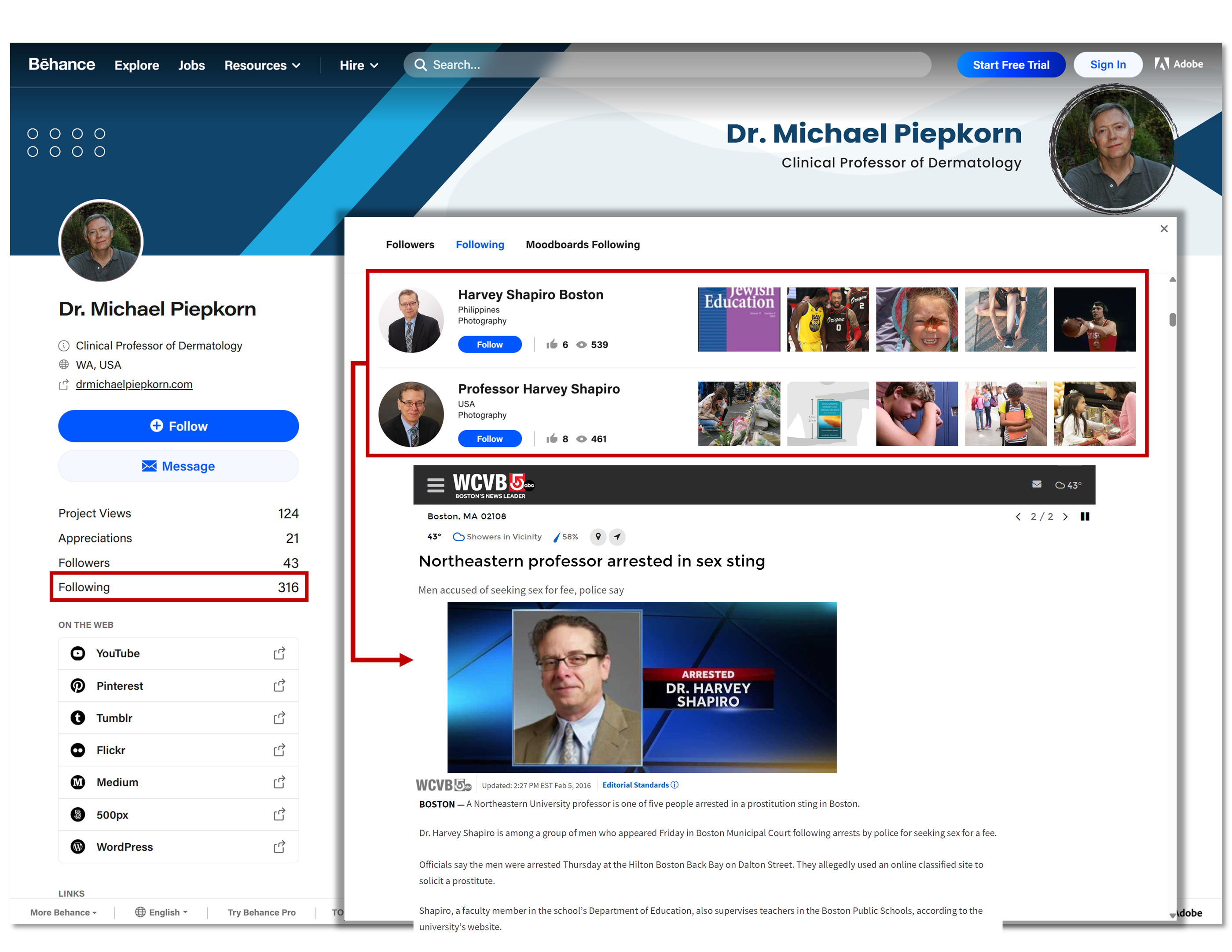1232x952 pixels.
Task: Follow Professor Harvey Shapiro
Action: (x=490, y=439)
